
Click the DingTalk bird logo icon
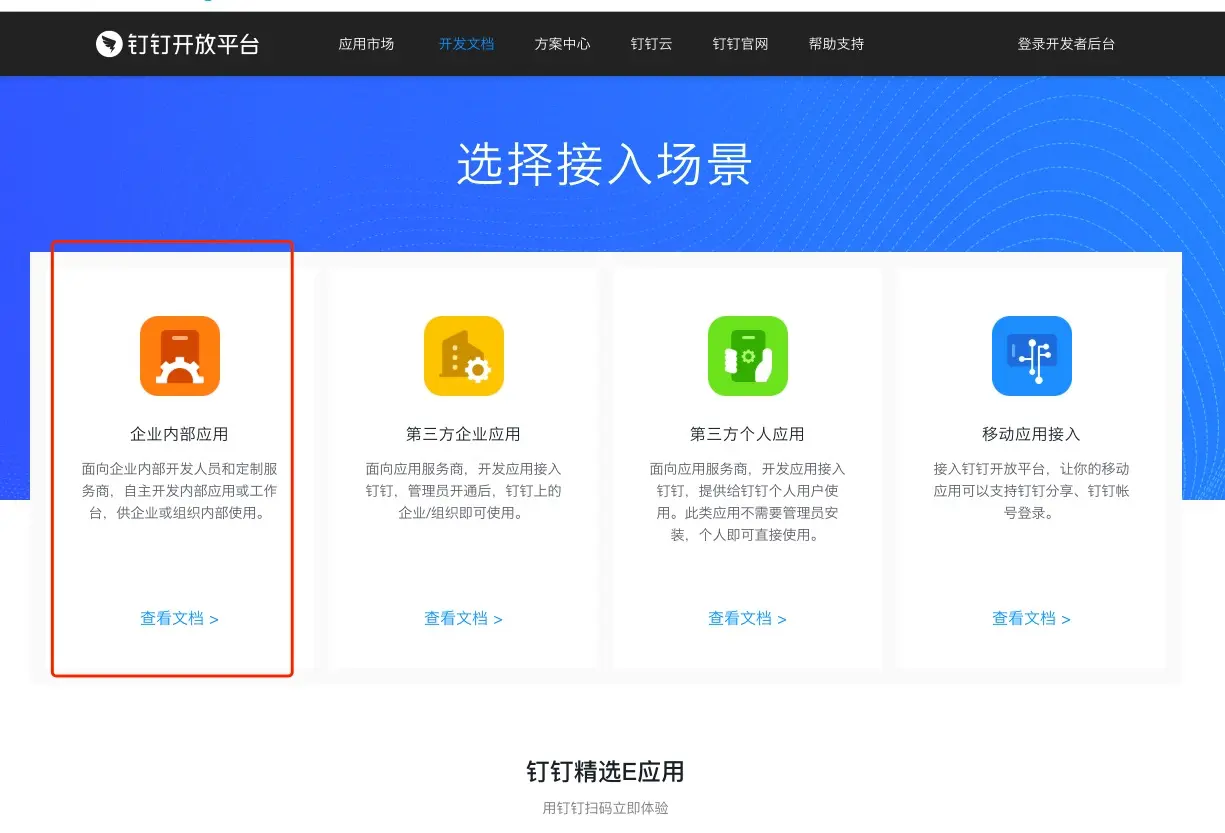pos(108,44)
